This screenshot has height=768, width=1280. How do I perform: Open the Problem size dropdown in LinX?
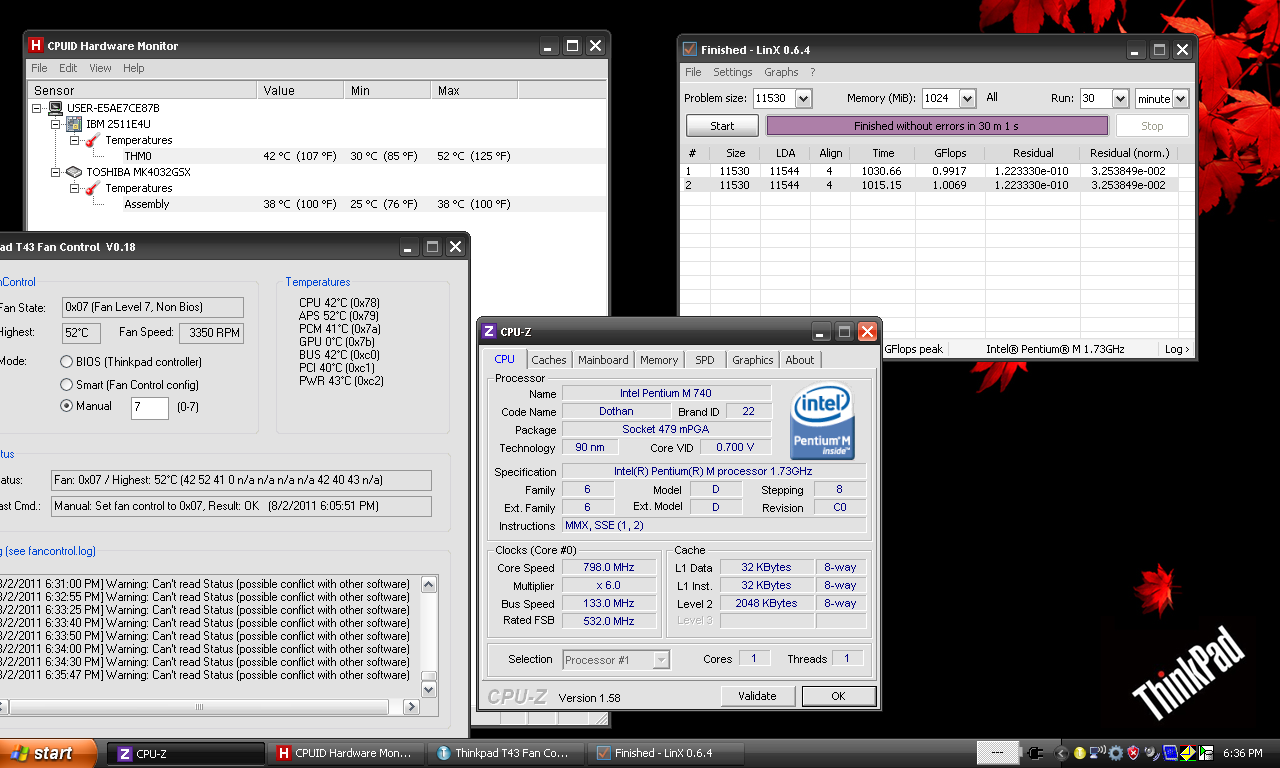[803, 98]
